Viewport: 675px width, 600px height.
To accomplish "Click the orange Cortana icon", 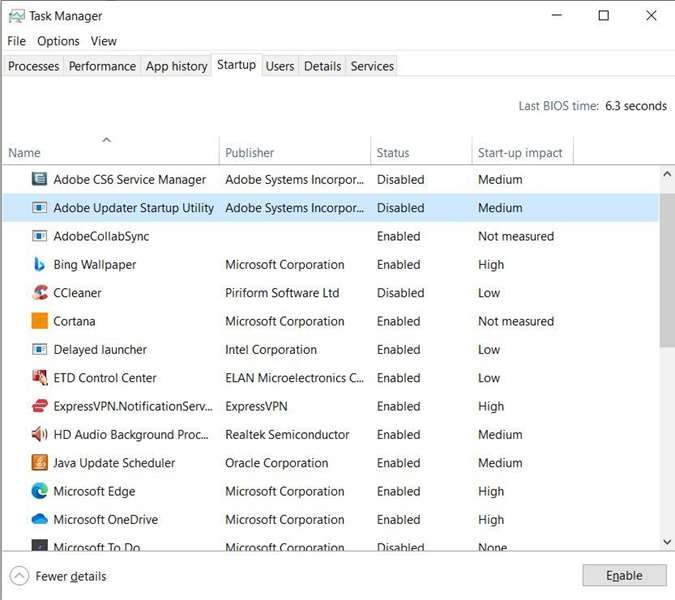I will coord(40,321).
